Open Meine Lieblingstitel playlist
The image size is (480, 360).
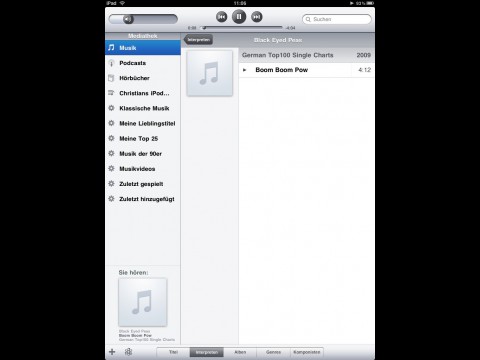pyautogui.click(x=143, y=123)
